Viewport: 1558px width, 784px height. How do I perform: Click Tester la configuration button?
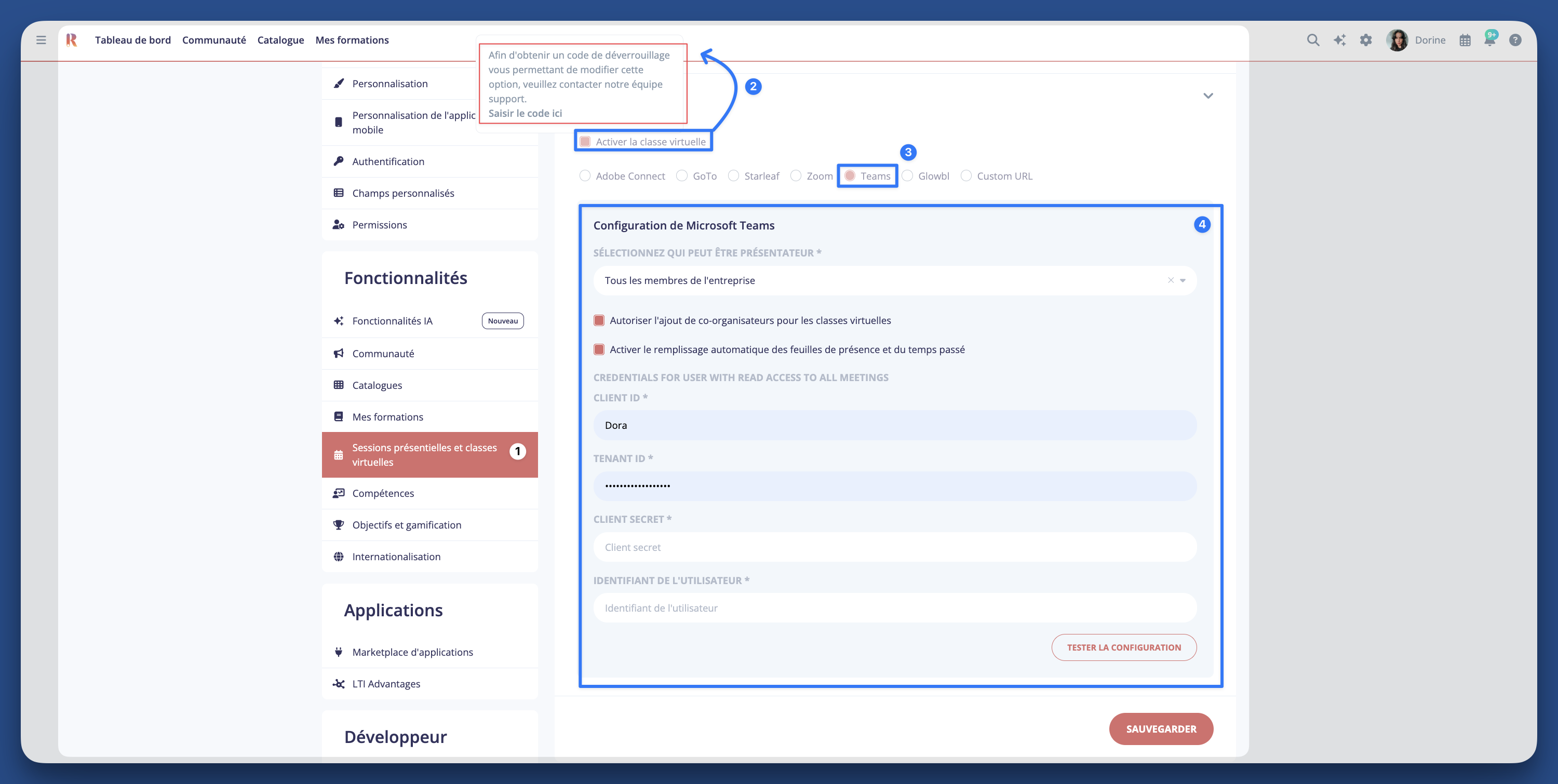1124,647
